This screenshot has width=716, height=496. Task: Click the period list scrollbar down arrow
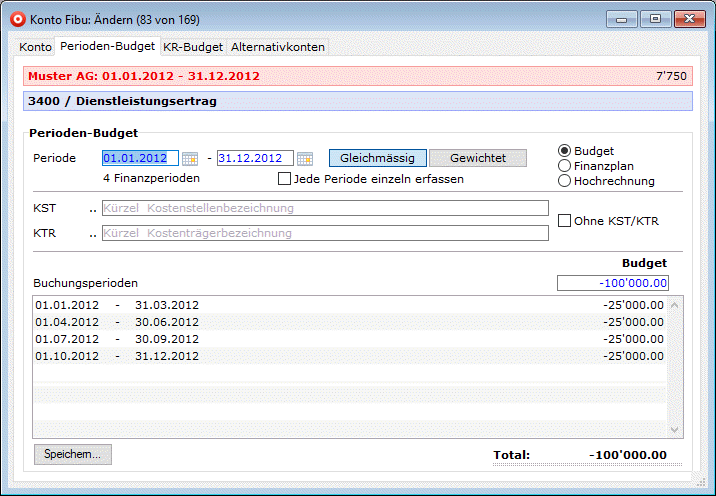tap(674, 429)
